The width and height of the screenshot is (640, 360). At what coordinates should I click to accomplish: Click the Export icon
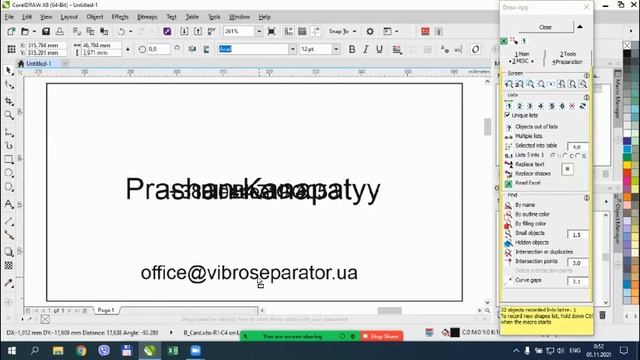(198, 31)
